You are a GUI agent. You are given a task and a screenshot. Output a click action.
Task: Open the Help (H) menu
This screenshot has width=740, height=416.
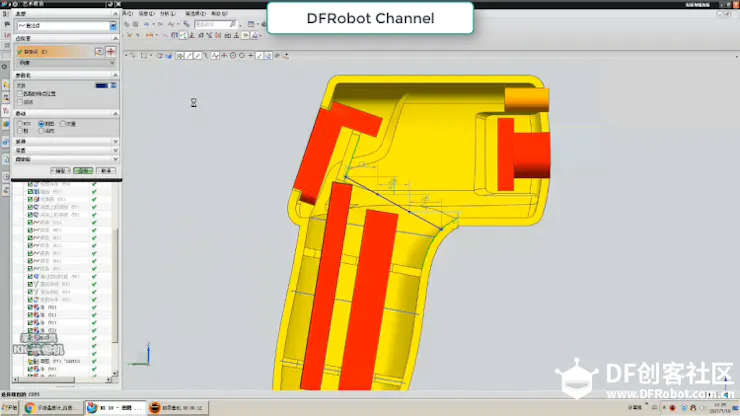click(x=219, y=14)
